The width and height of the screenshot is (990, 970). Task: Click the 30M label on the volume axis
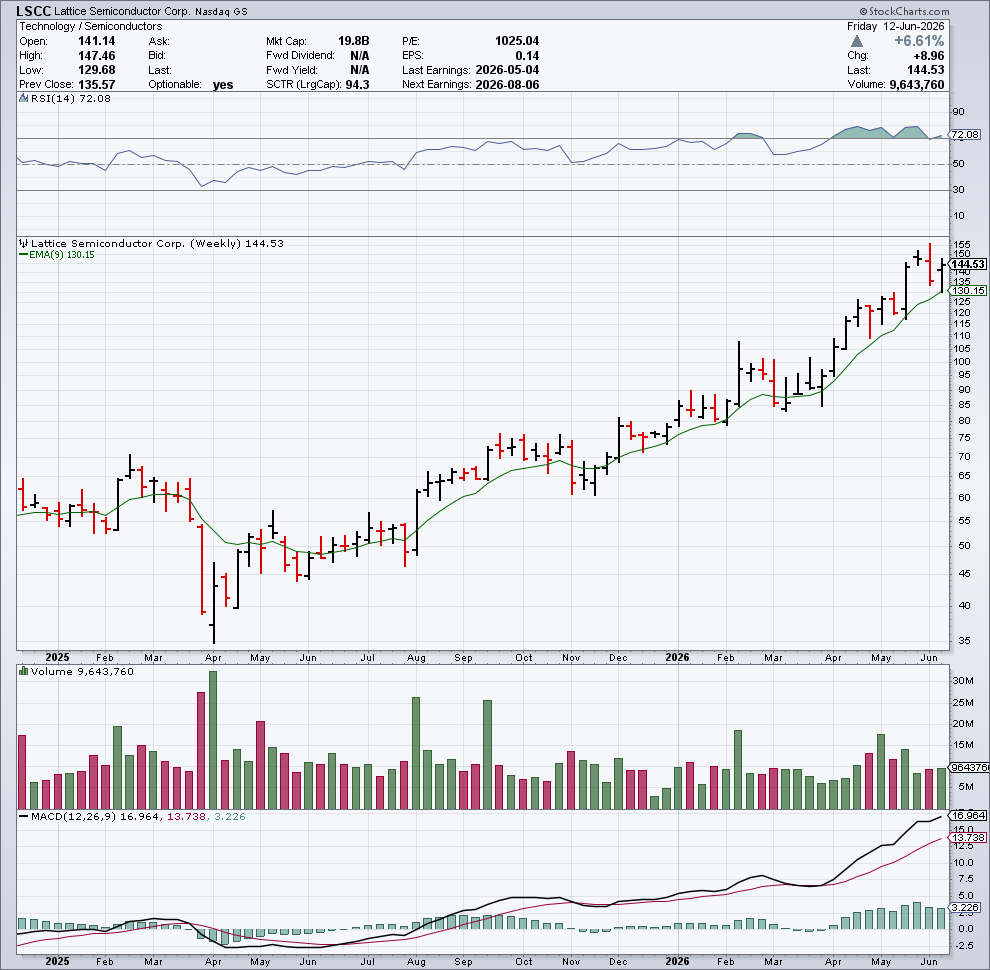pos(963,681)
